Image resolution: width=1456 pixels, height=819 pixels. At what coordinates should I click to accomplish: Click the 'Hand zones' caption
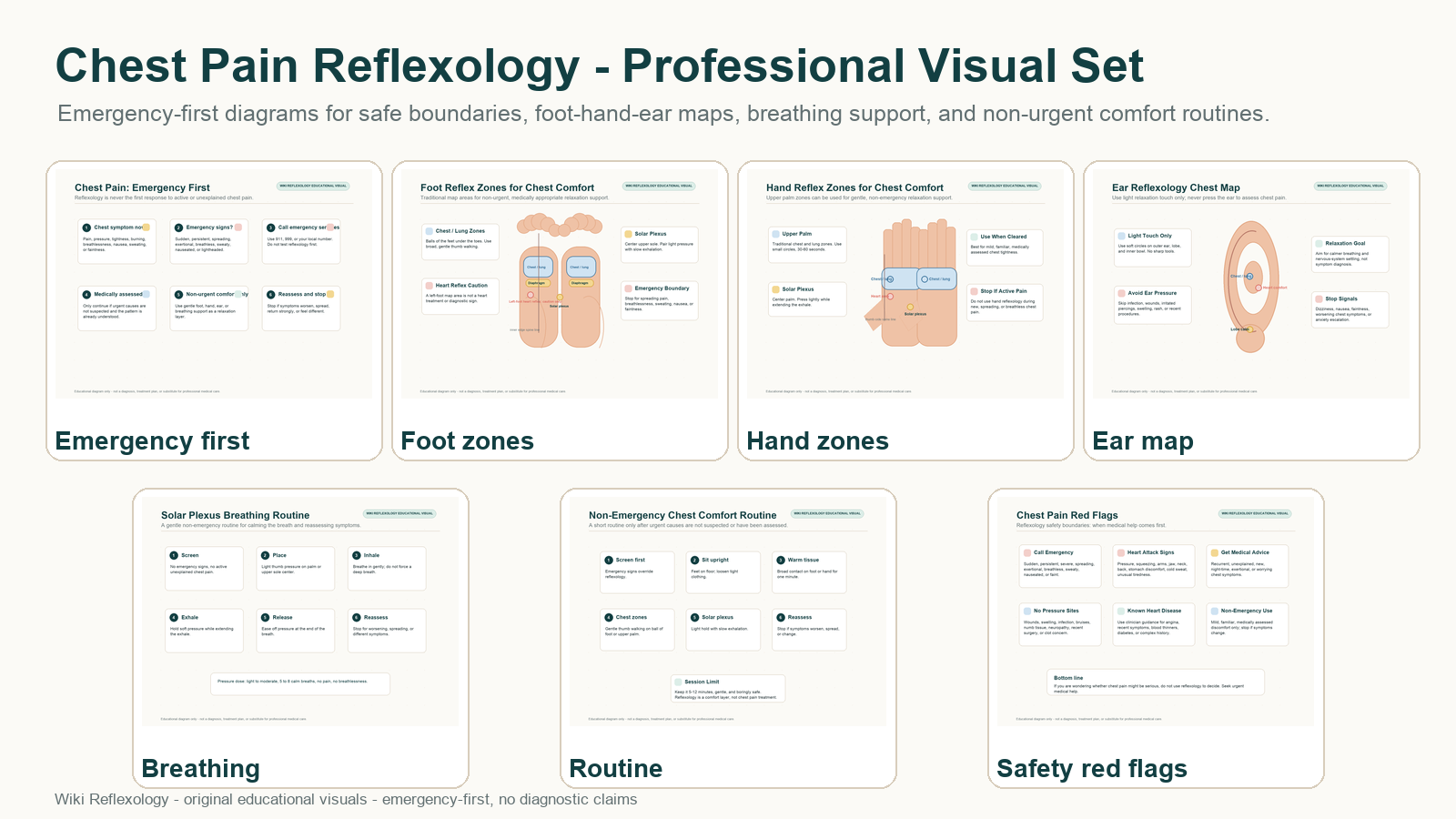click(x=817, y=441)
